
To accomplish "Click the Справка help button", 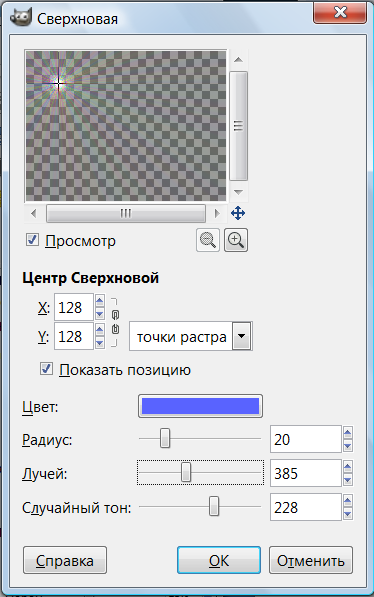I will [65, 560].
